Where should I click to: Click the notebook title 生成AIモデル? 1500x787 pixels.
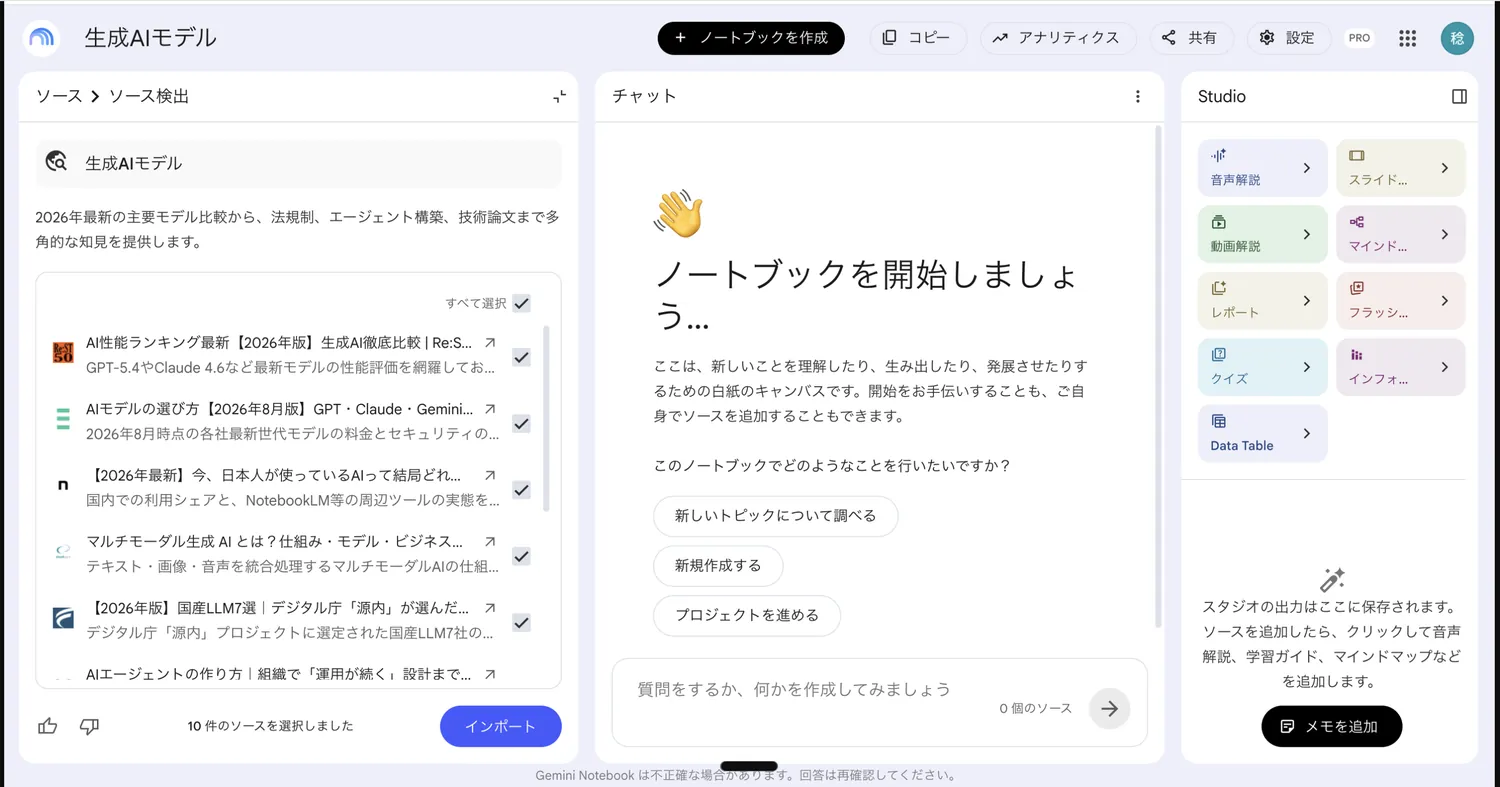click(151, 38)
